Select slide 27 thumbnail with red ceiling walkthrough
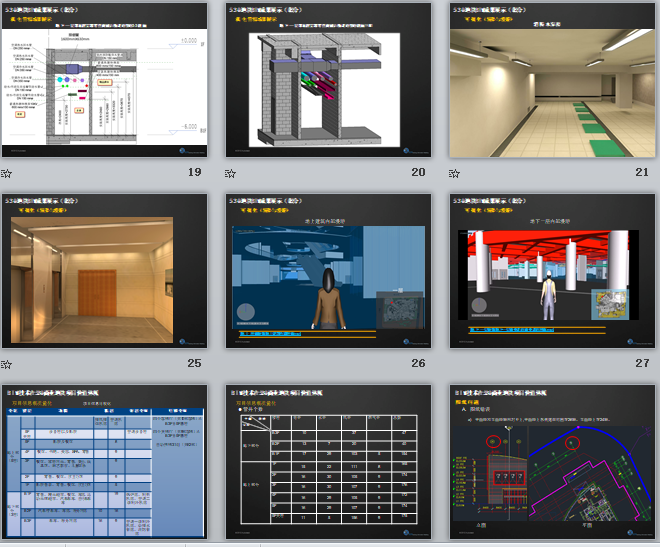 point(552,271)
